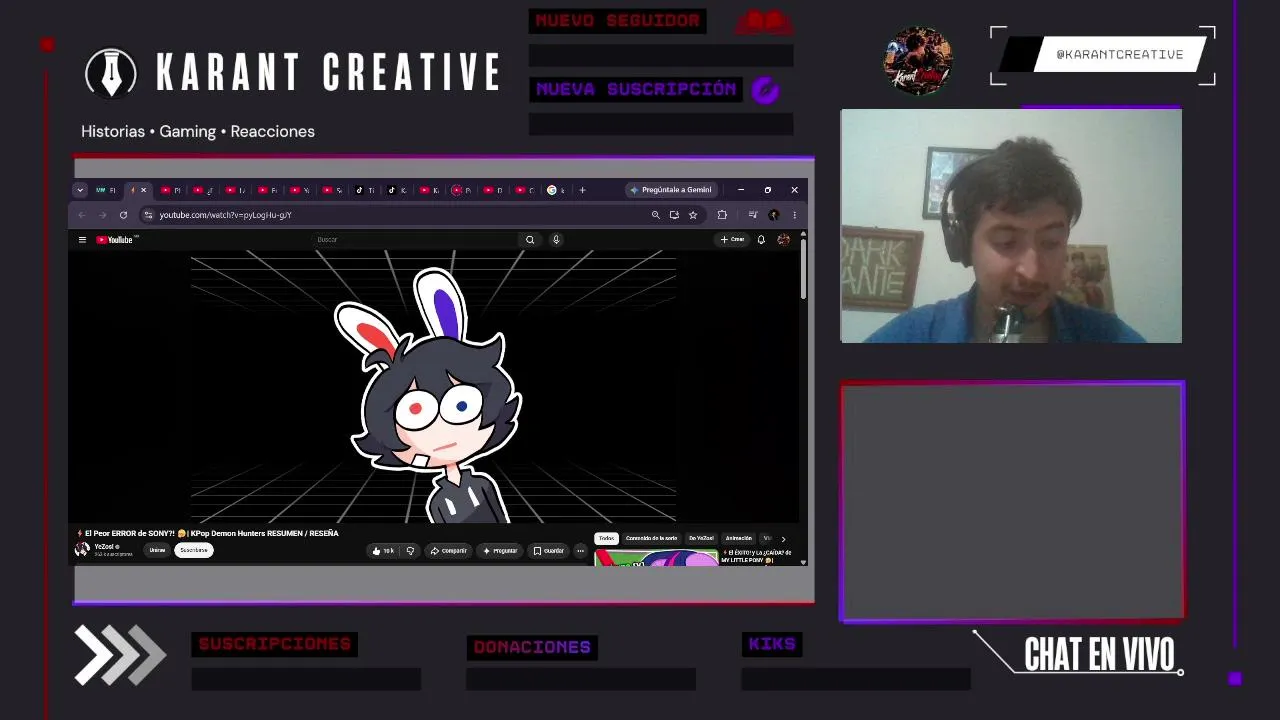
Task: Open more actions ellipsis under video
Action: pyautogui.click(x=580, y=551)
